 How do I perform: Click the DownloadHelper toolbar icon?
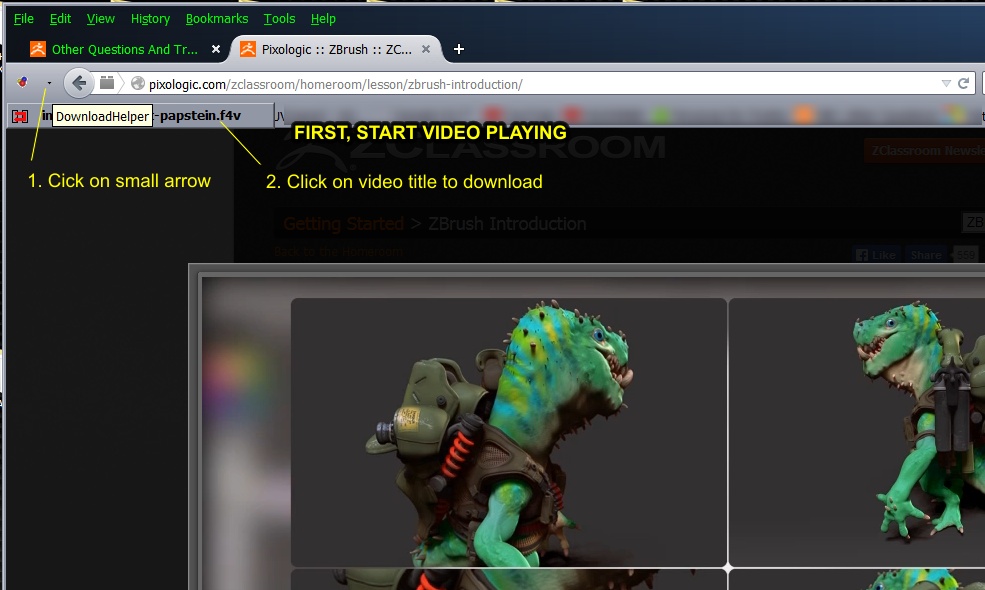click(x=23, y=82)
